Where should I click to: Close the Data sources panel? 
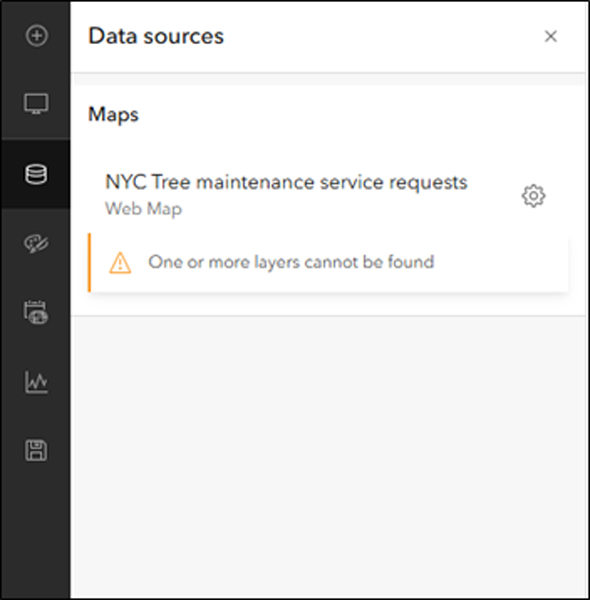[x=551, y=36]
